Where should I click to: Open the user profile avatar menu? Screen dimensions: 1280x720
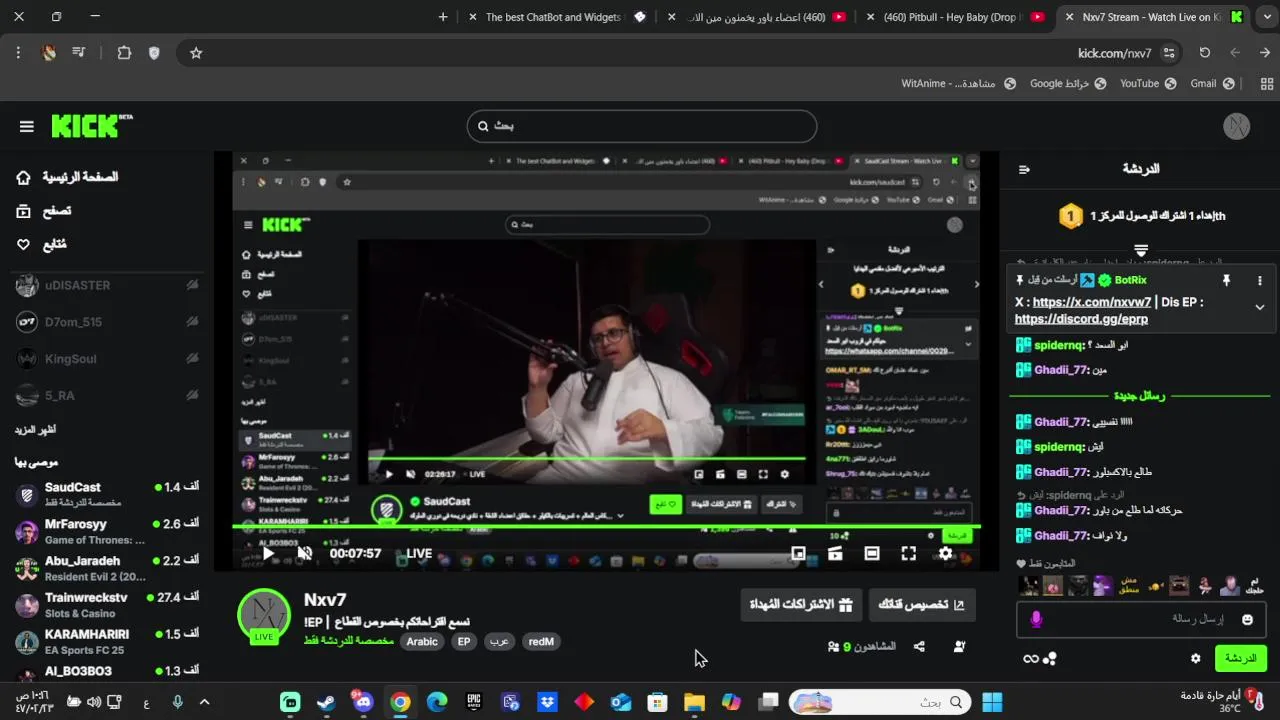pyautogui.click(x=1237, y=126)
